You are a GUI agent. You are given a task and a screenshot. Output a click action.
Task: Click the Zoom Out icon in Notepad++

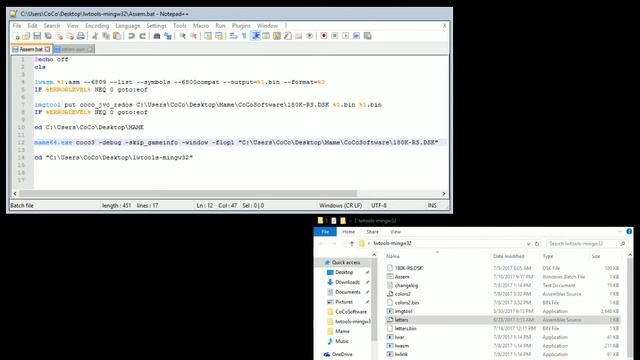(x=193, y=36)
